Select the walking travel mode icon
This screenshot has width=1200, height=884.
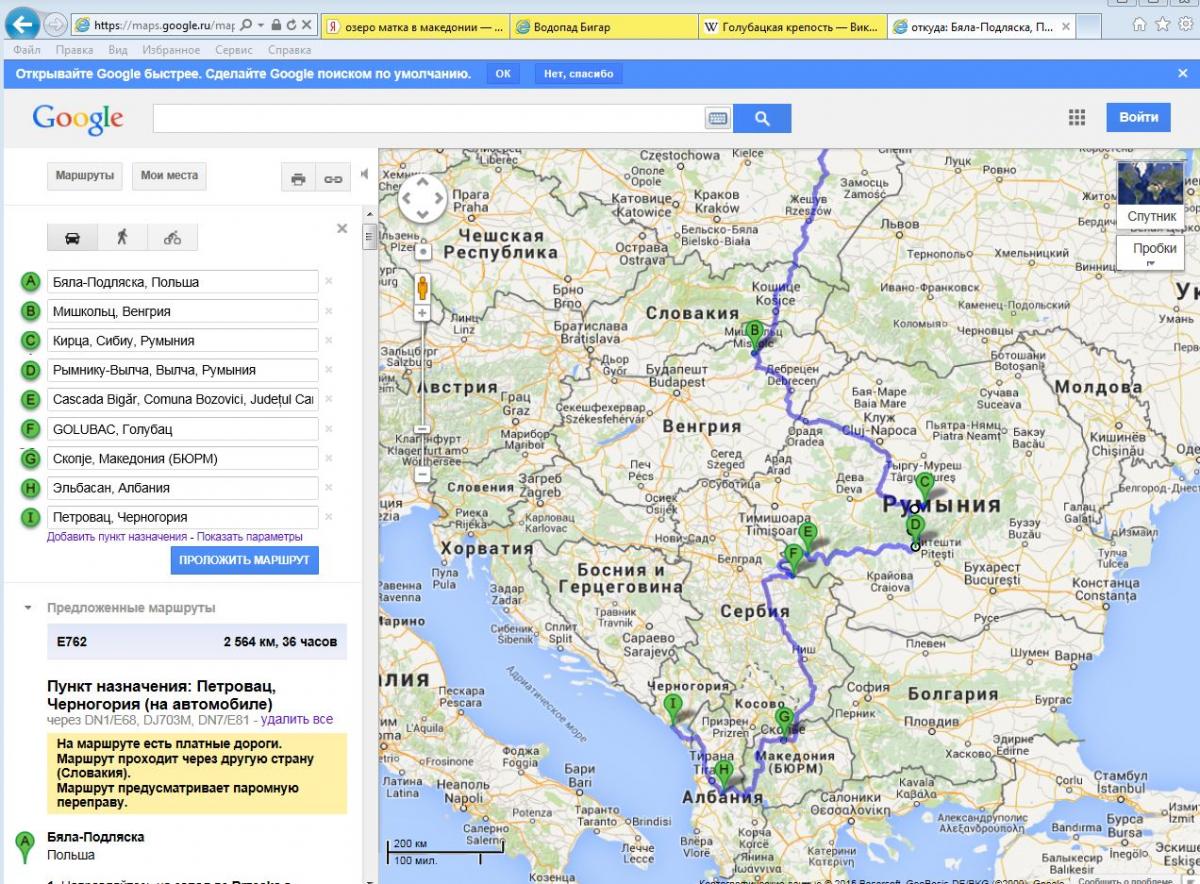(x=122, y=237)
